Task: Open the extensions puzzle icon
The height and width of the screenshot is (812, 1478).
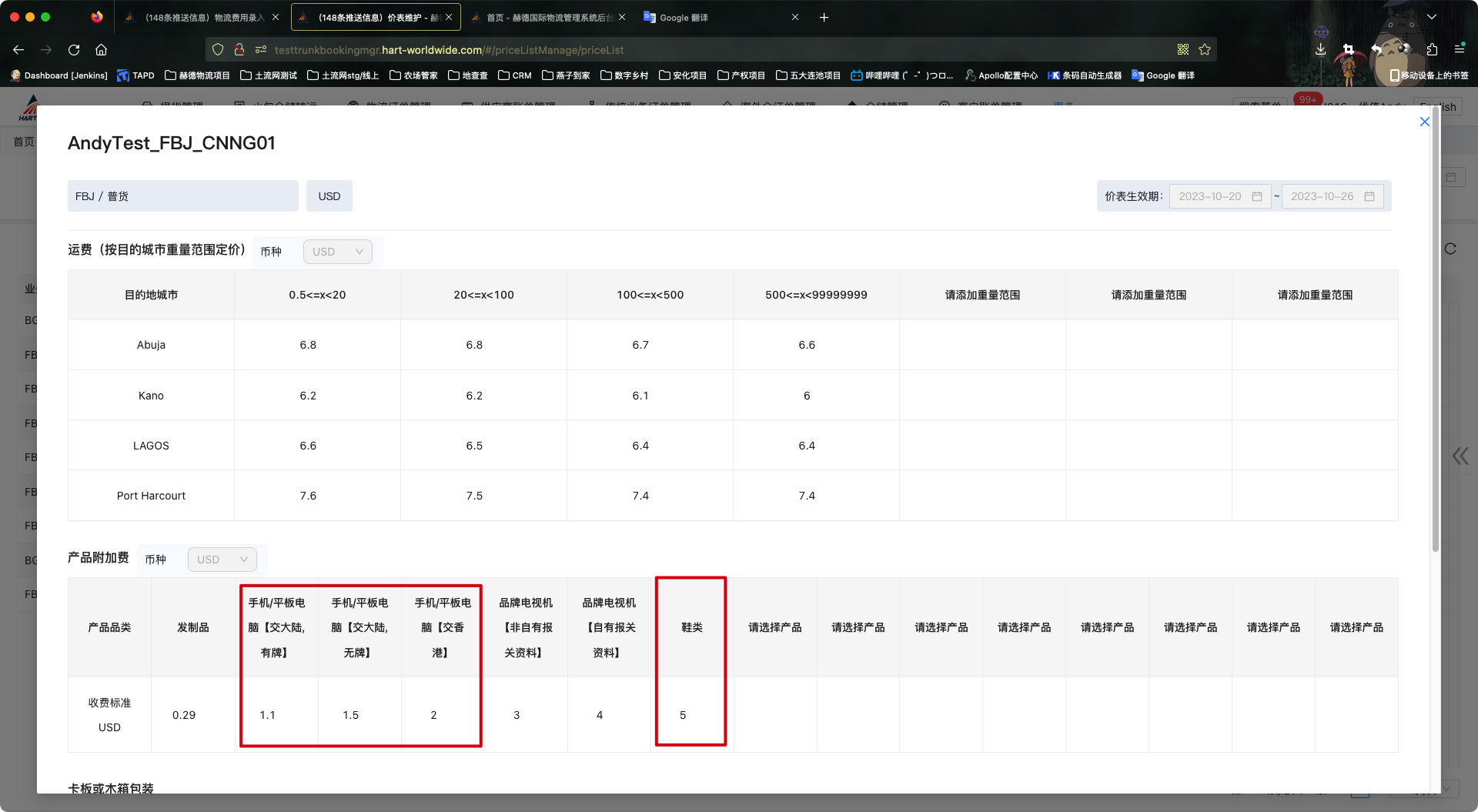Action: point(1432,50)
